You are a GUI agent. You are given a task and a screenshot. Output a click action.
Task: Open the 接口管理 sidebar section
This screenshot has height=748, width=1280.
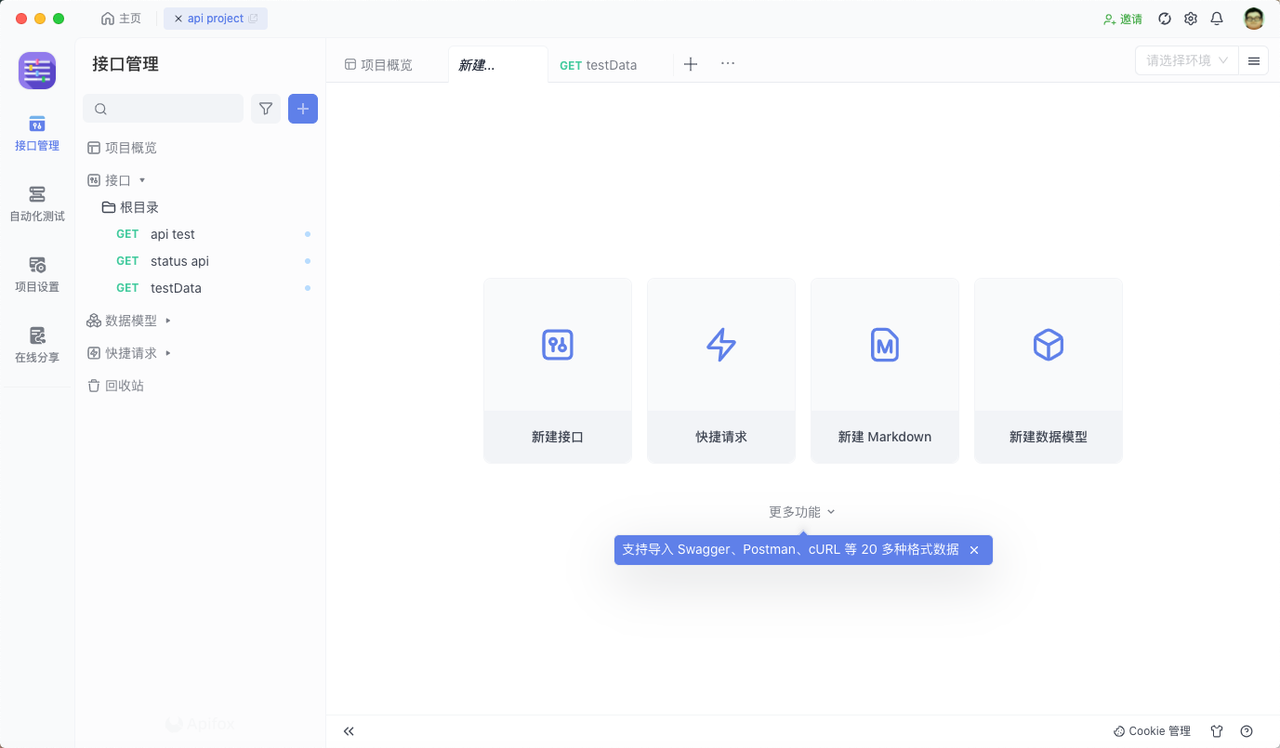pyautogui.click(x=37, y=133)
